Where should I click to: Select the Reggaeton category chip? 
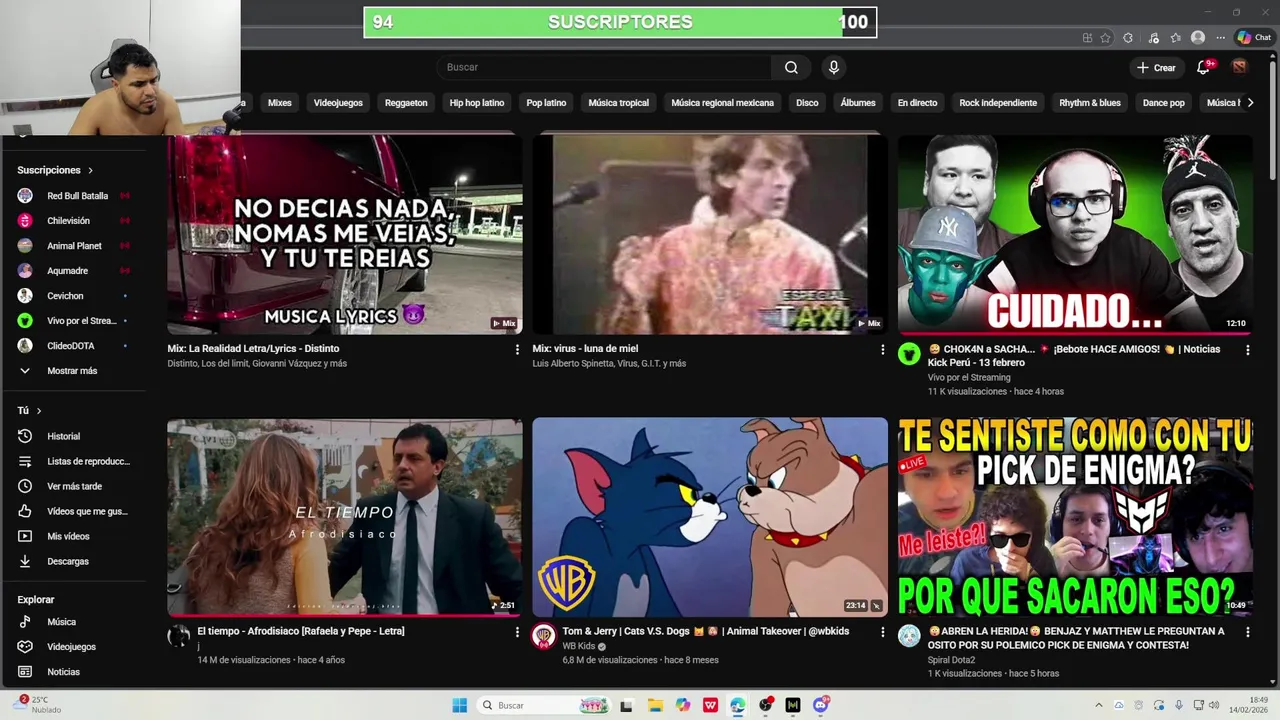(x=406, y=103)
